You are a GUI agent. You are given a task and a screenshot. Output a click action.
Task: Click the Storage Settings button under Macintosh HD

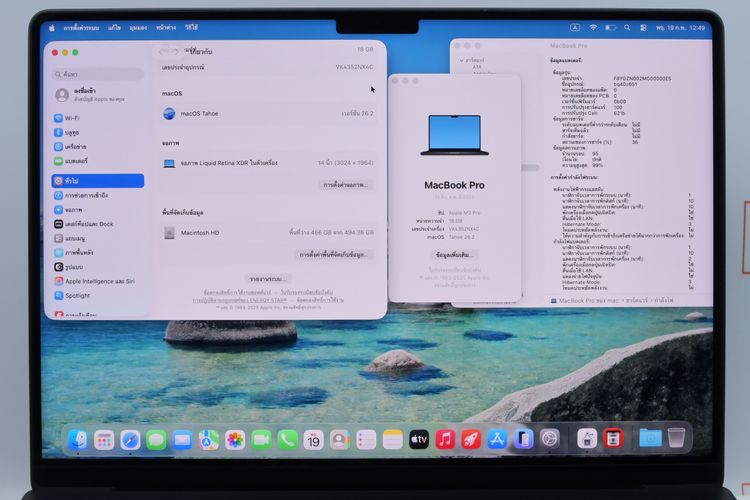tap(334, 255)
